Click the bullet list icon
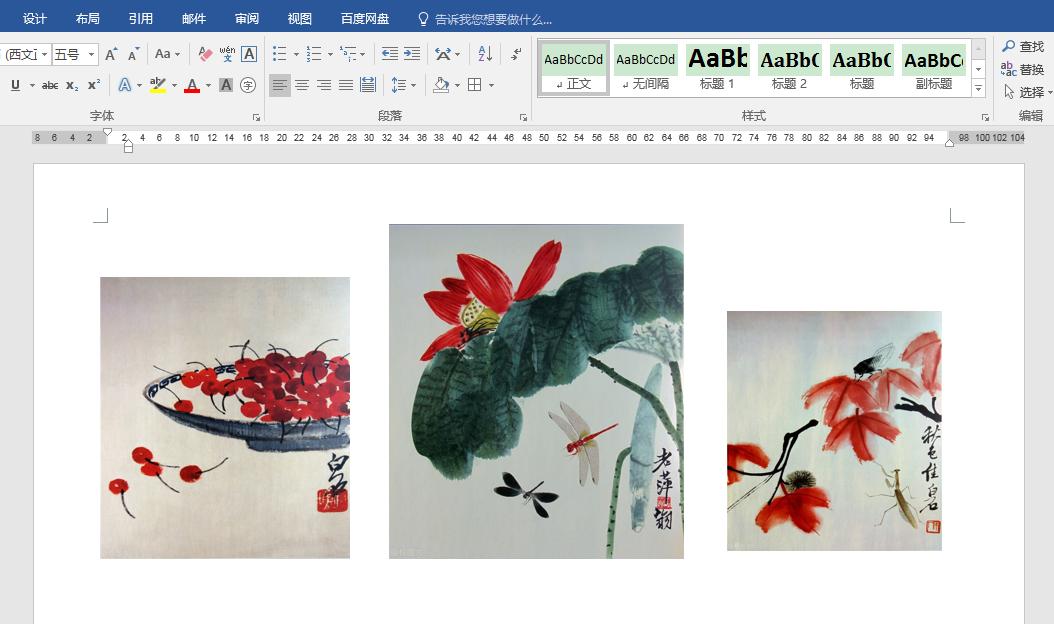The height and width of the screenshot is (624, 1054). (x=280, y=54)
